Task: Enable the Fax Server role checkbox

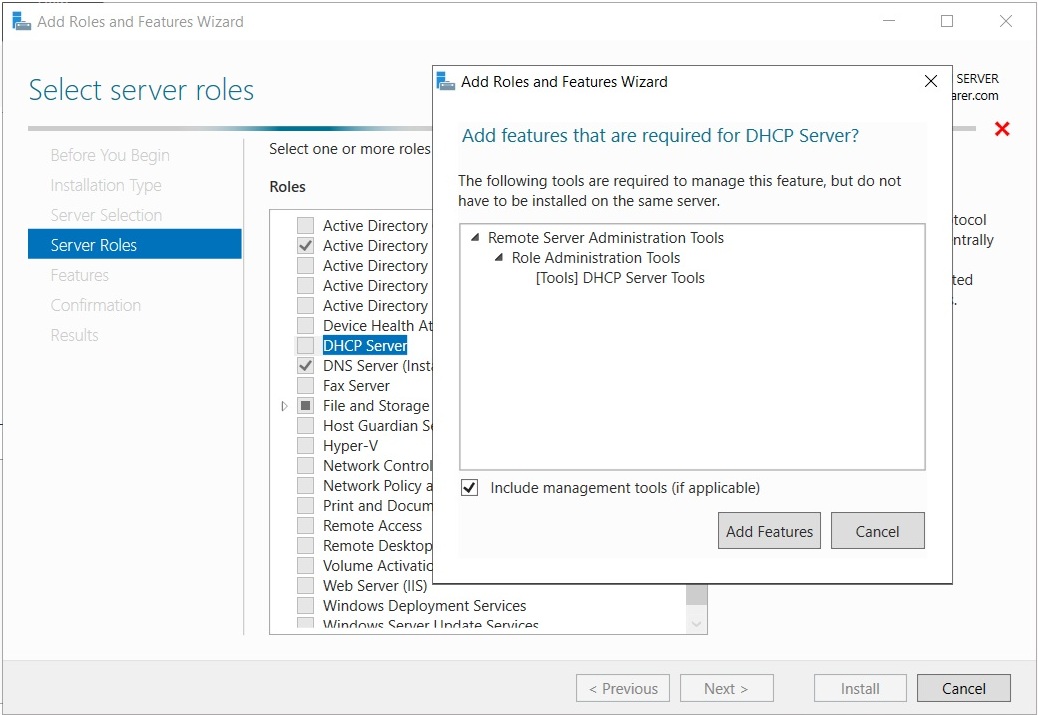Action: pos(305,386)
